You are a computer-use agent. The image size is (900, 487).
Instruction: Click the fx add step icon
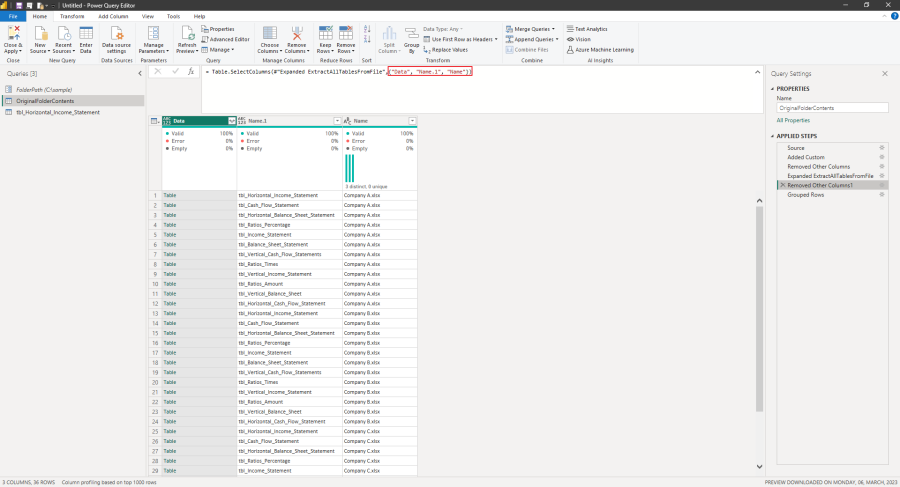[191, 71]
